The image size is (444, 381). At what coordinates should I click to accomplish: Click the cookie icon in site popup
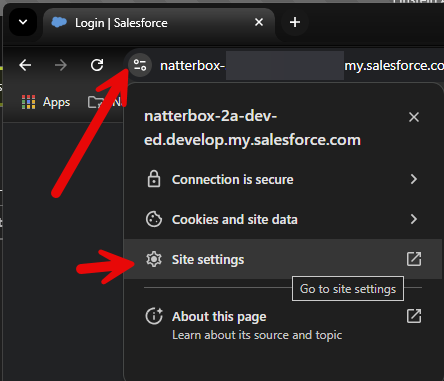pyautogui.click(x=154, y=219)
